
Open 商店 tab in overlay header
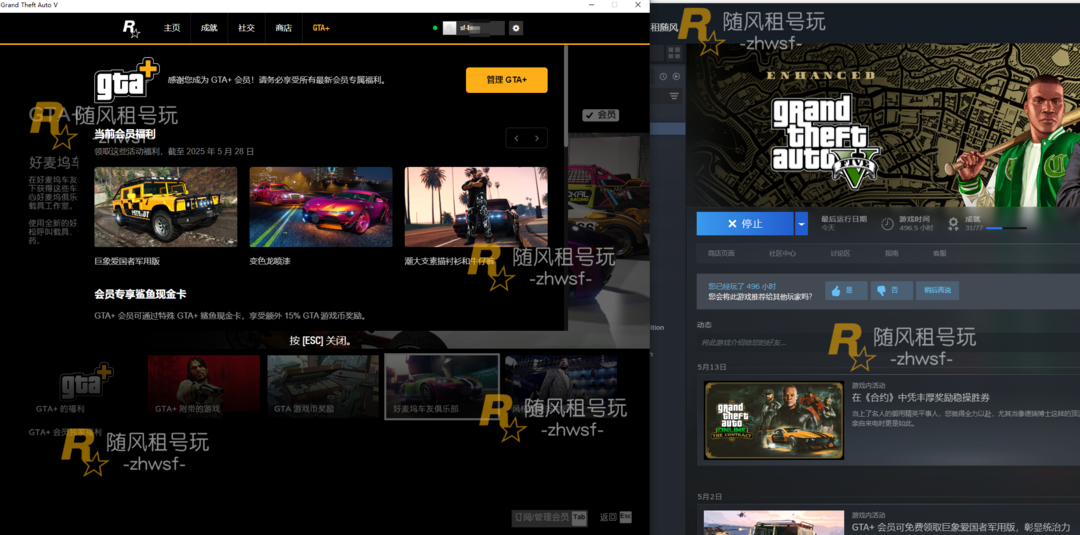pos(283,28)
